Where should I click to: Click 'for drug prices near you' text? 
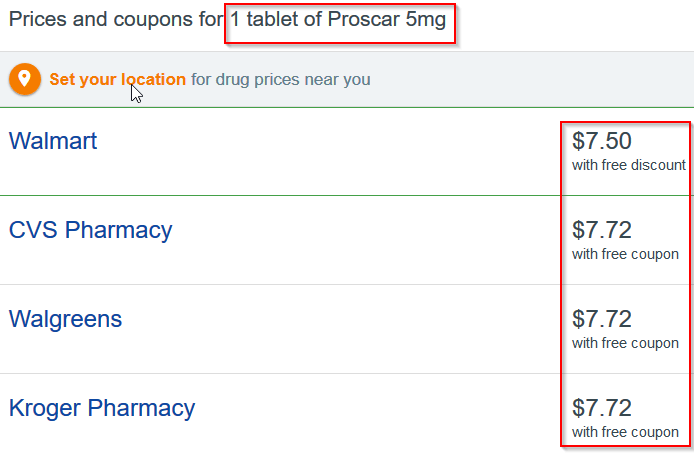[x=281, y=80]
